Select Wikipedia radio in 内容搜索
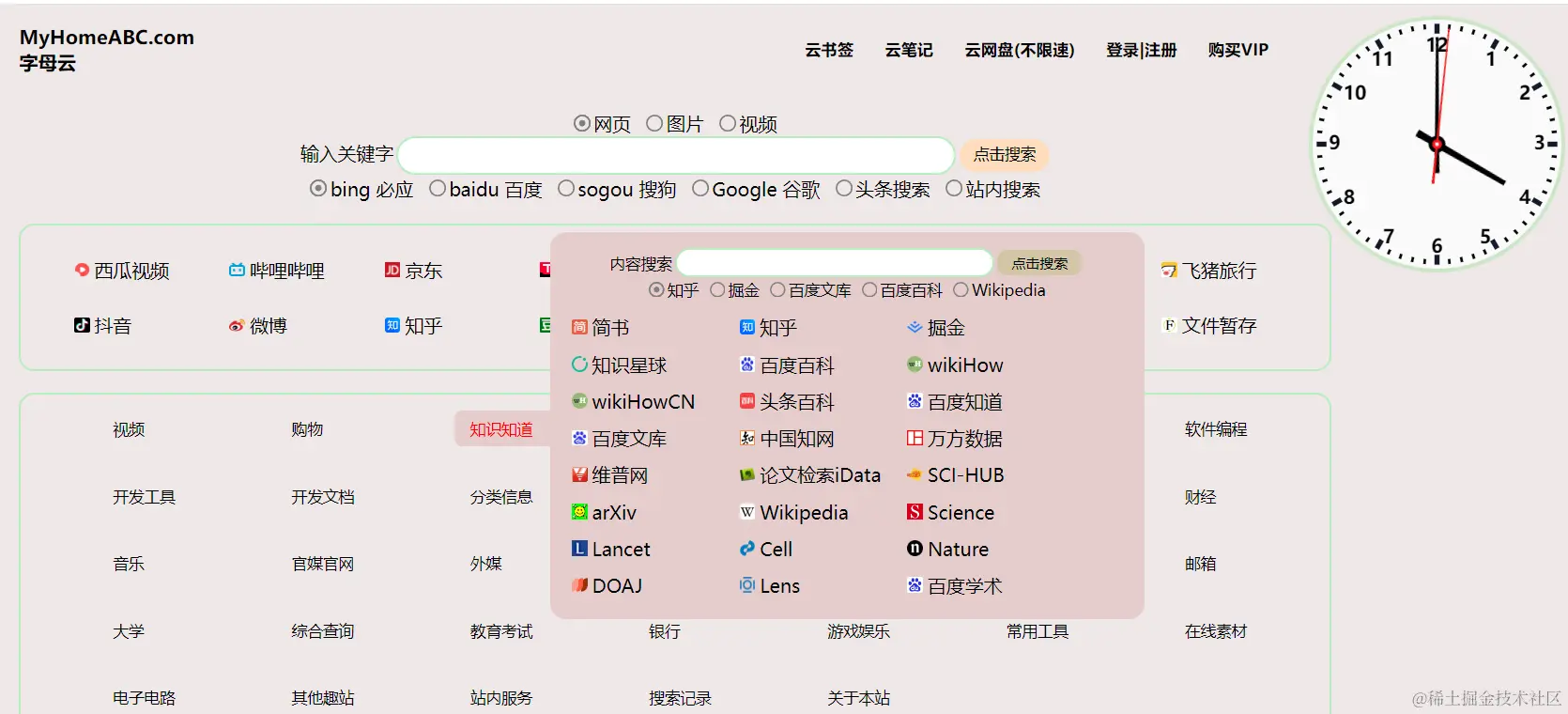The height and width of the screenshot is (714, 1568). pos(961,290)
